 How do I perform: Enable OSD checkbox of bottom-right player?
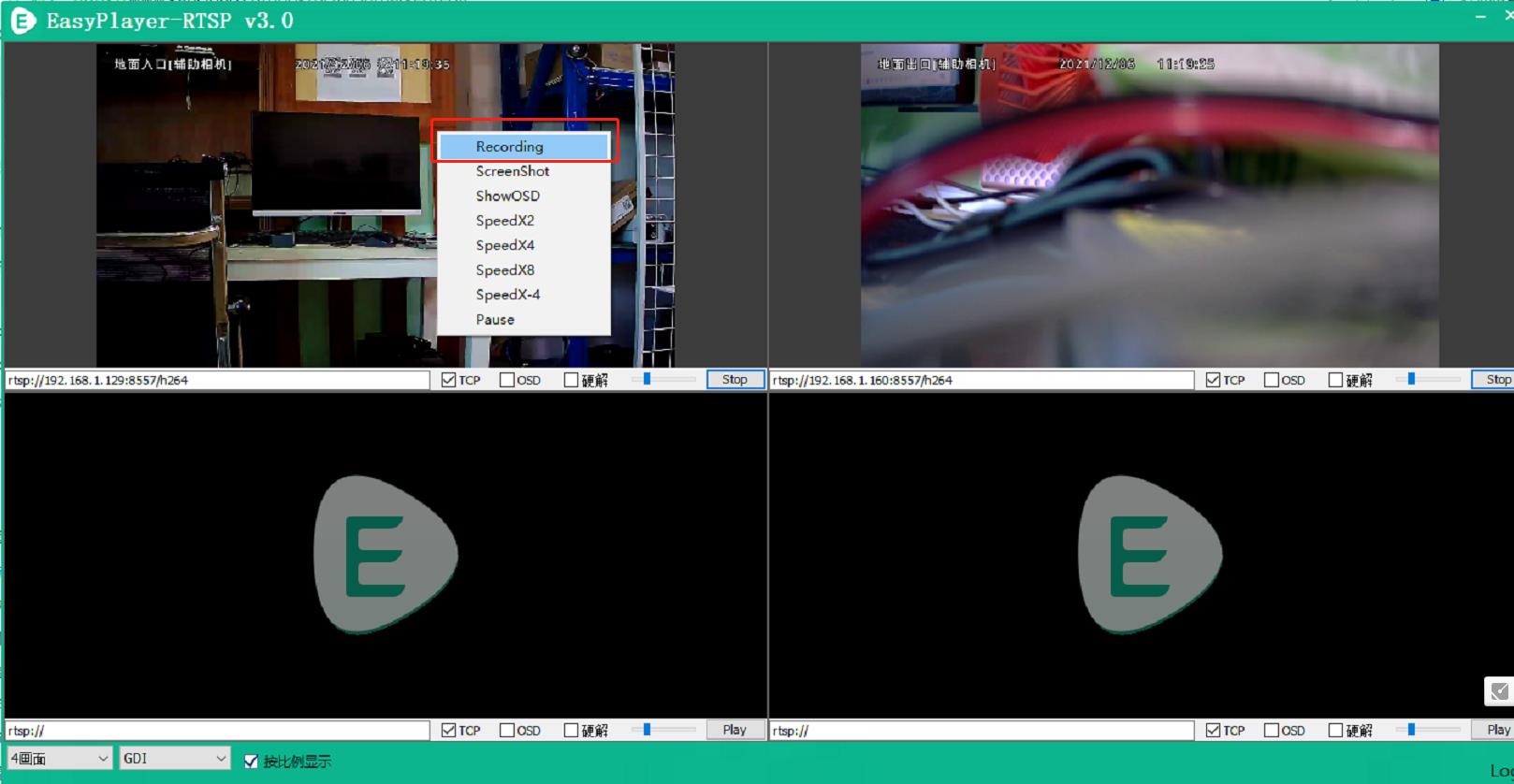(x=1272, y=731)
